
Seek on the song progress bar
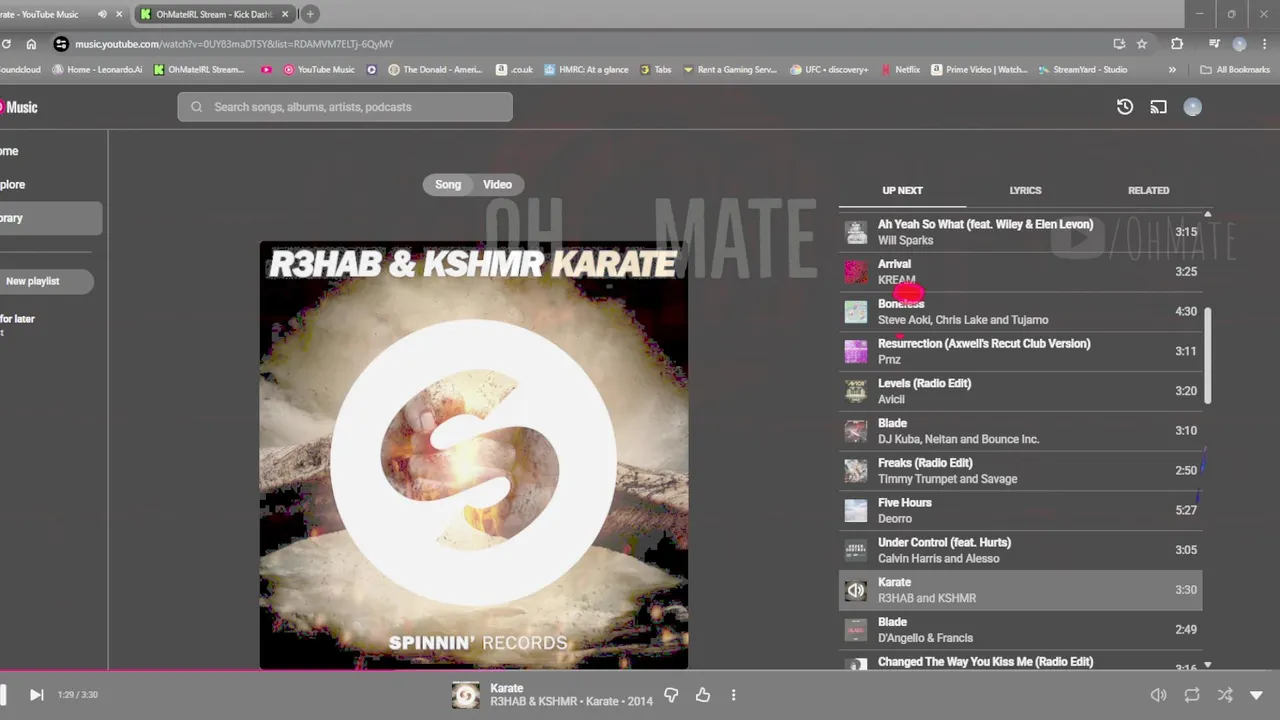tap(640, 671)
